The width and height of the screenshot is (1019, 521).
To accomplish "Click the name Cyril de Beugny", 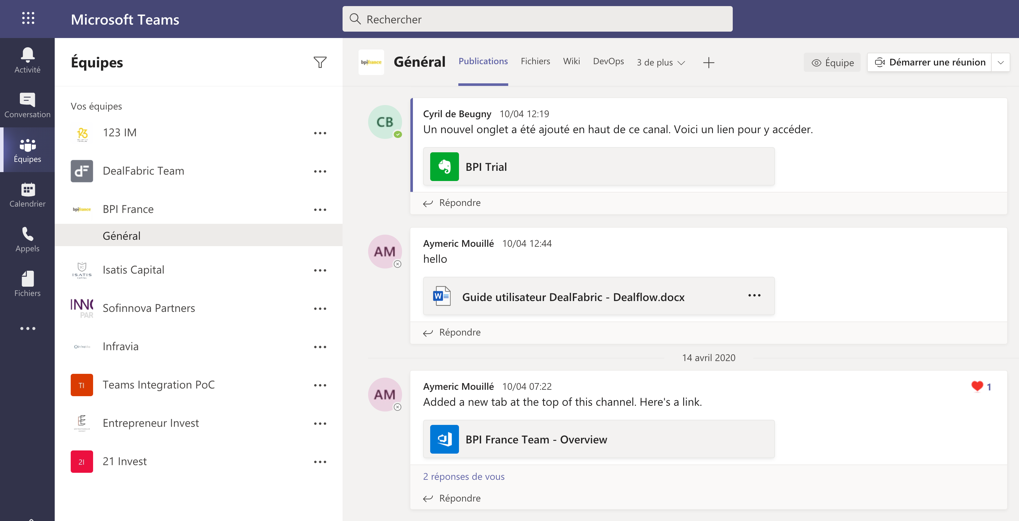I will point(458,114).
